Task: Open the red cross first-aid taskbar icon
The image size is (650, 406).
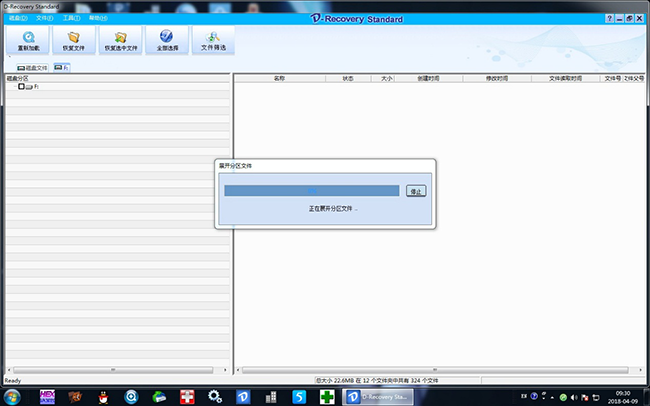Action: [187, 397]
